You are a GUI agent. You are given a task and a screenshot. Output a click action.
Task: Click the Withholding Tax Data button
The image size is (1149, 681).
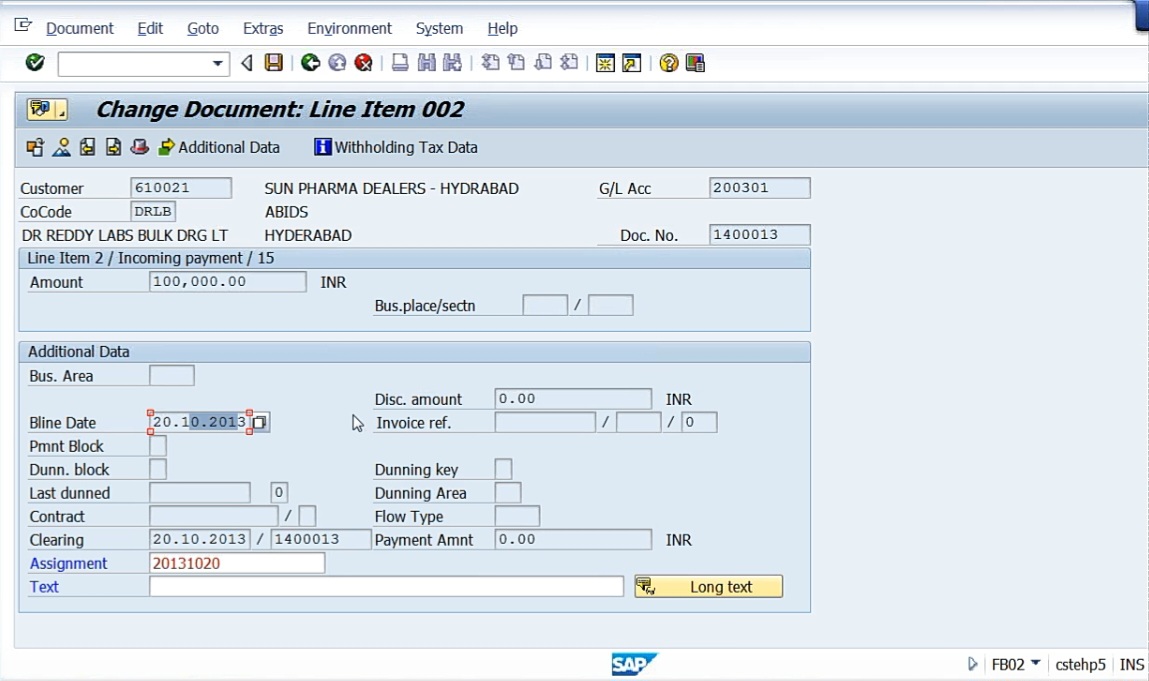tap(396, 147)
